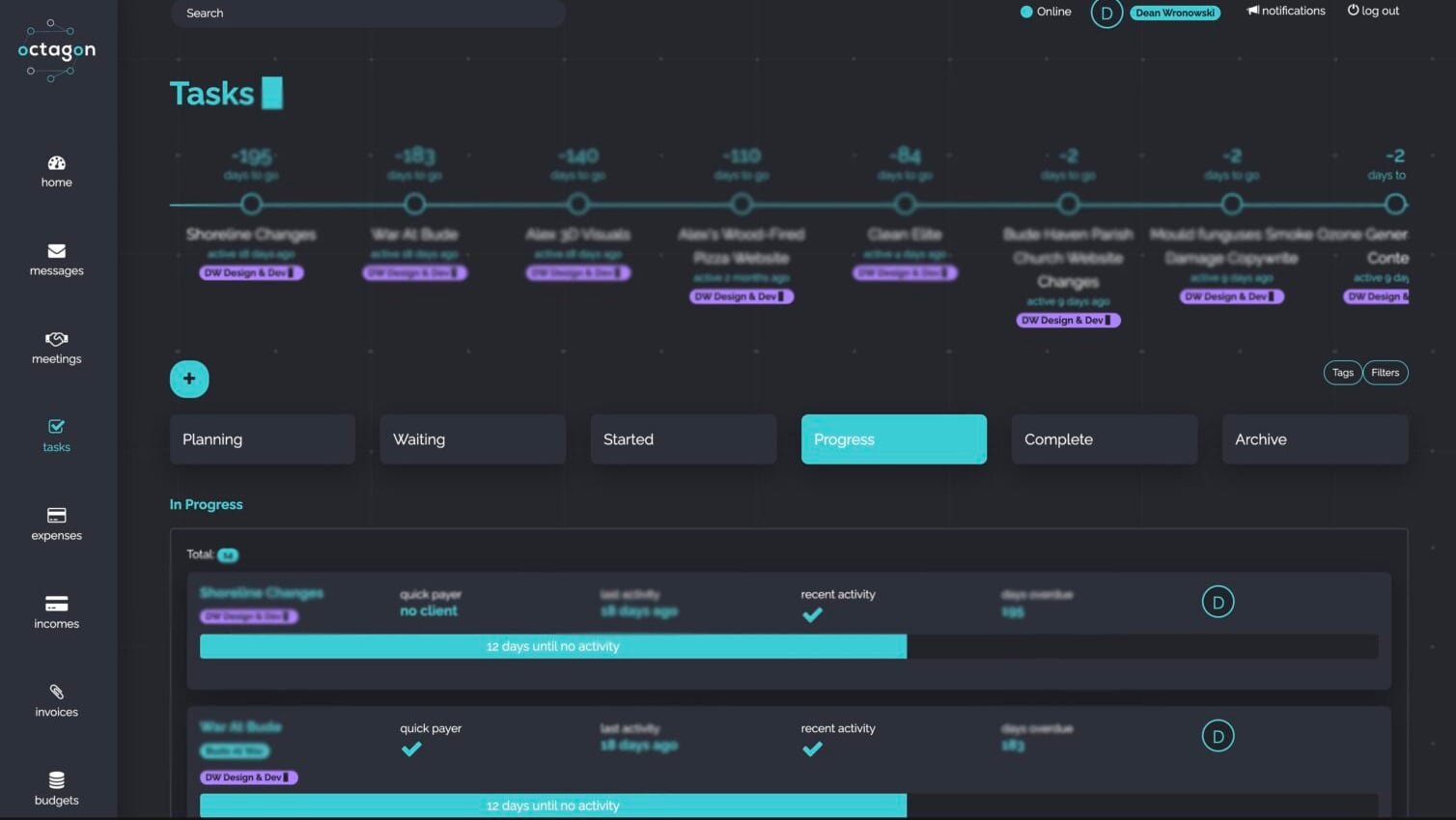Click timeline marker for Bude Haven Parish Church
The width and height of the screenshot is (1456, 820).
[1068, 204]
